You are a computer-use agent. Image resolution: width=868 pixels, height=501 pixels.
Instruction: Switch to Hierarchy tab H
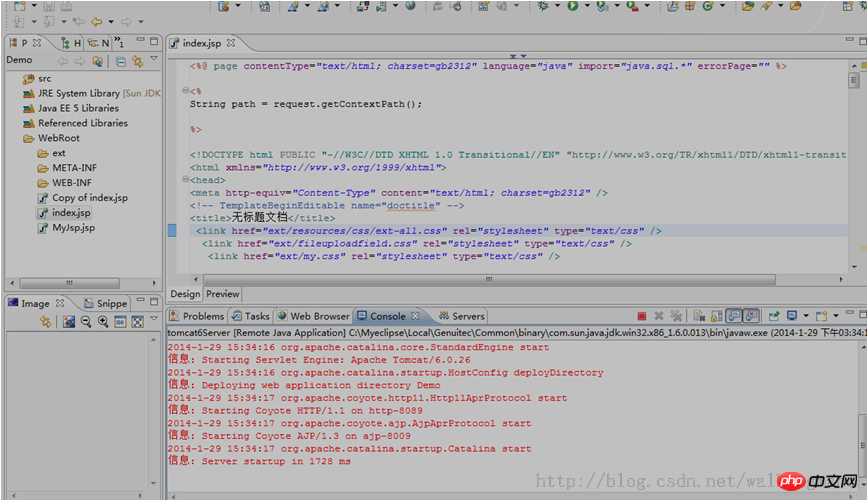pos(71,43)
